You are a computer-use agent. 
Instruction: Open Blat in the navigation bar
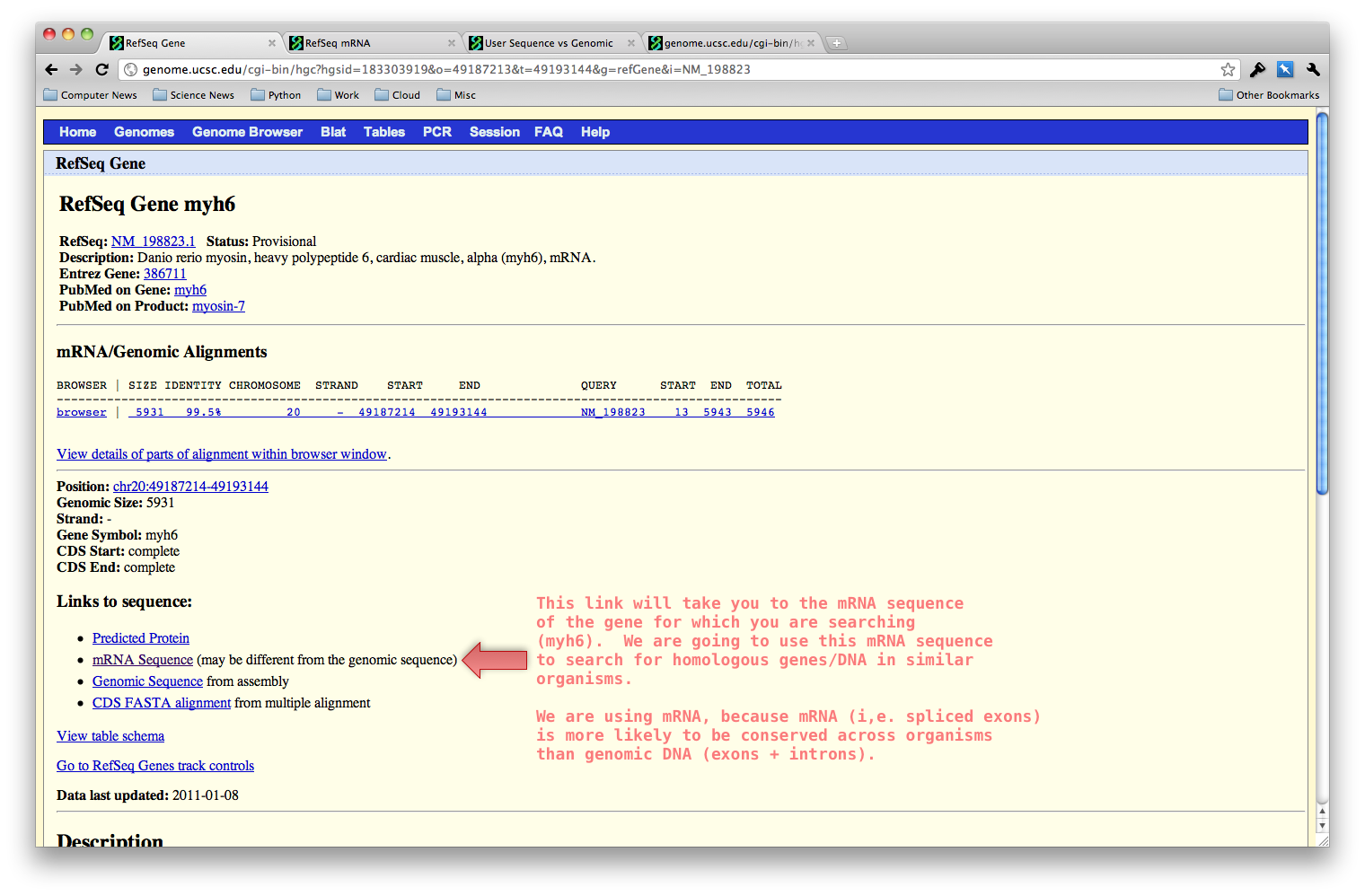333,132
